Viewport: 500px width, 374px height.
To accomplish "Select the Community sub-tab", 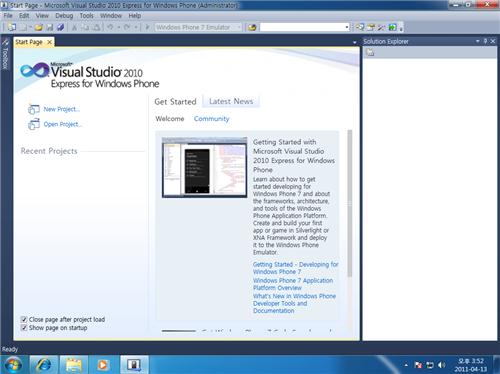I will click(x=212, y=119).
